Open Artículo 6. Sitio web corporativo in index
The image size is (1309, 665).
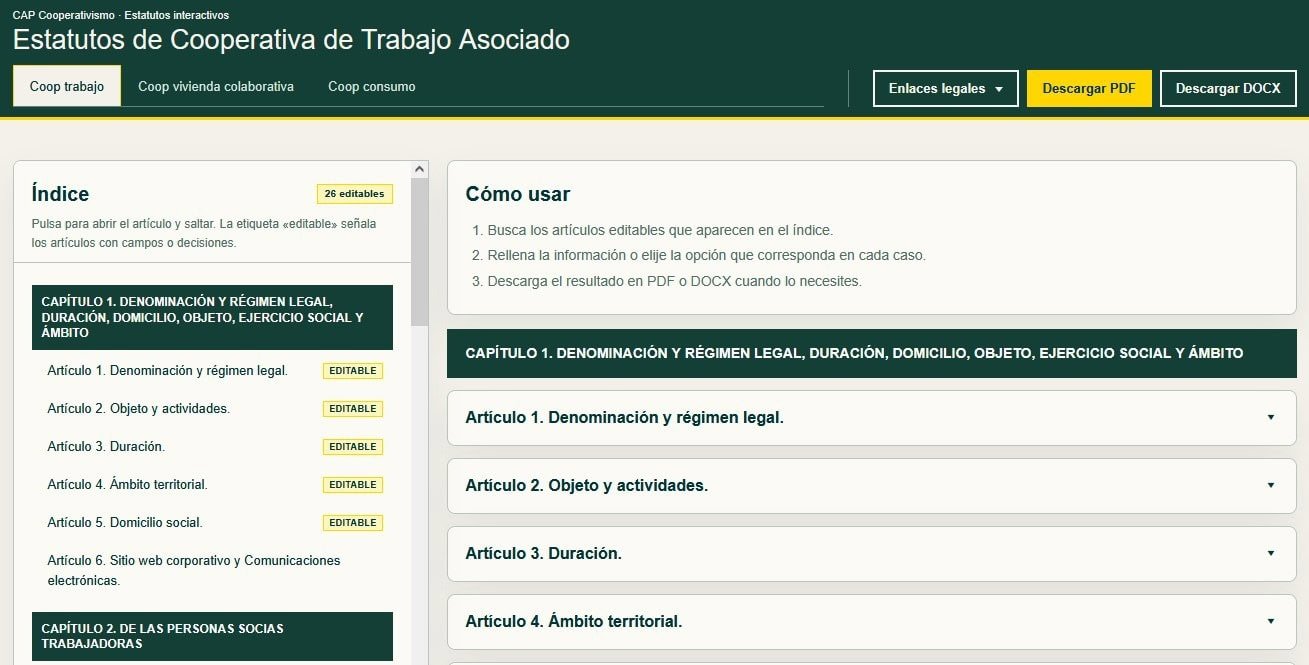click(194, 570)
